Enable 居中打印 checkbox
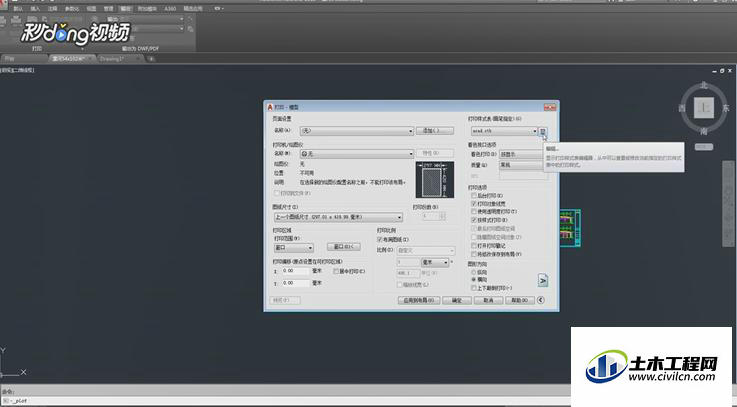The height and width of the screenshot is (407, 737). (x=336, y=271)
